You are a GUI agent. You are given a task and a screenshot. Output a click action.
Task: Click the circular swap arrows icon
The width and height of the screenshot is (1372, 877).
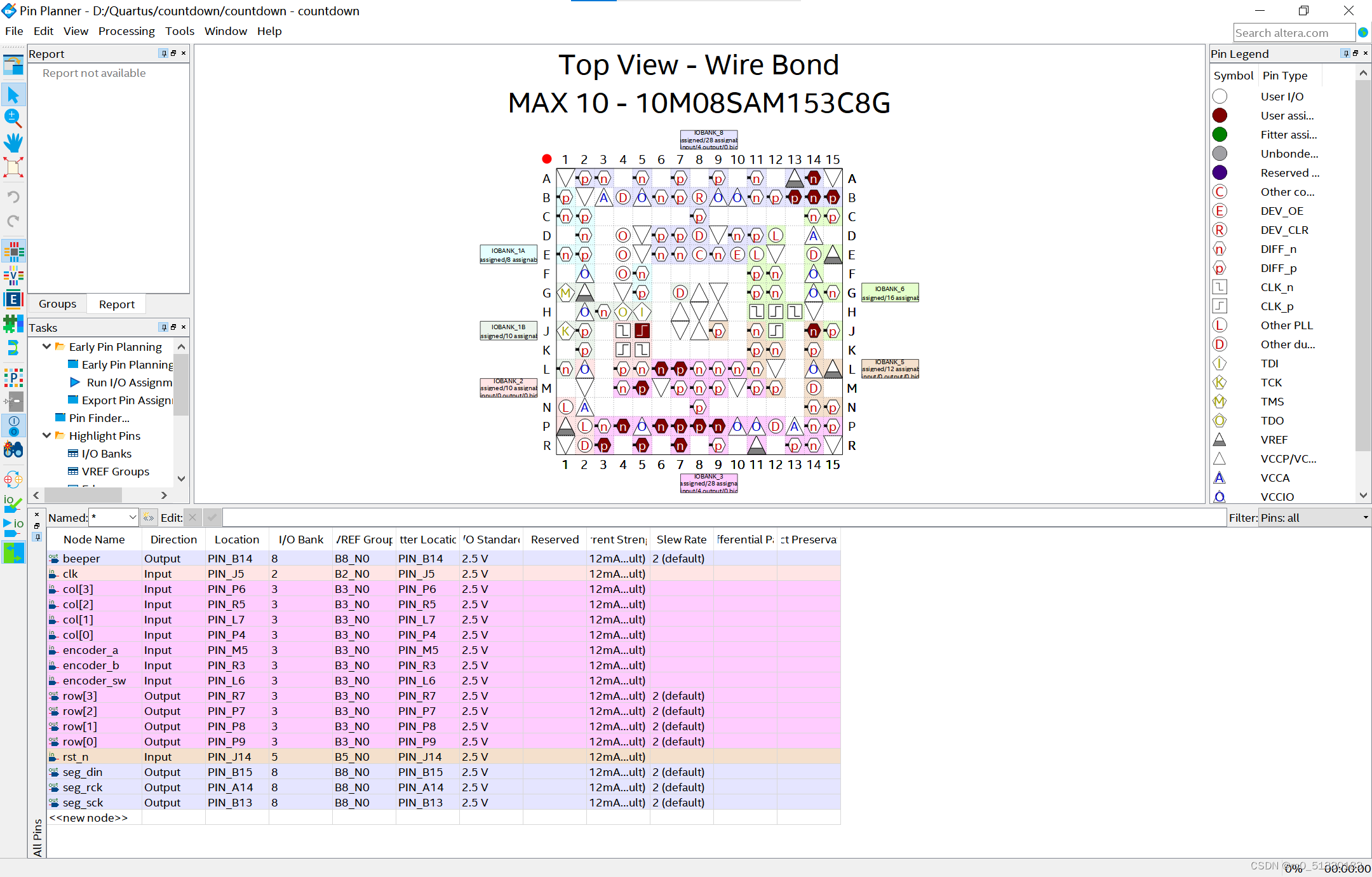click(x=13, y=479)
